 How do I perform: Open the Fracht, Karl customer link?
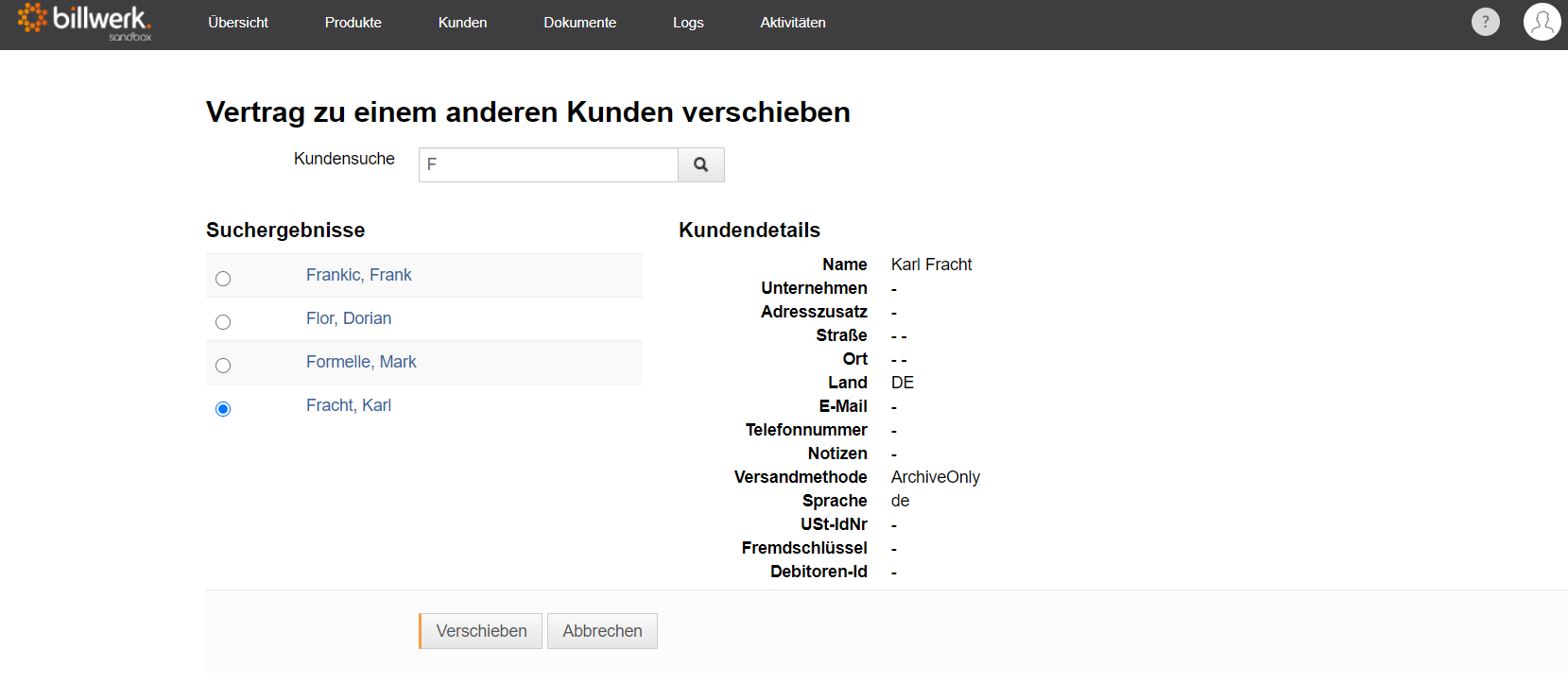349,405
